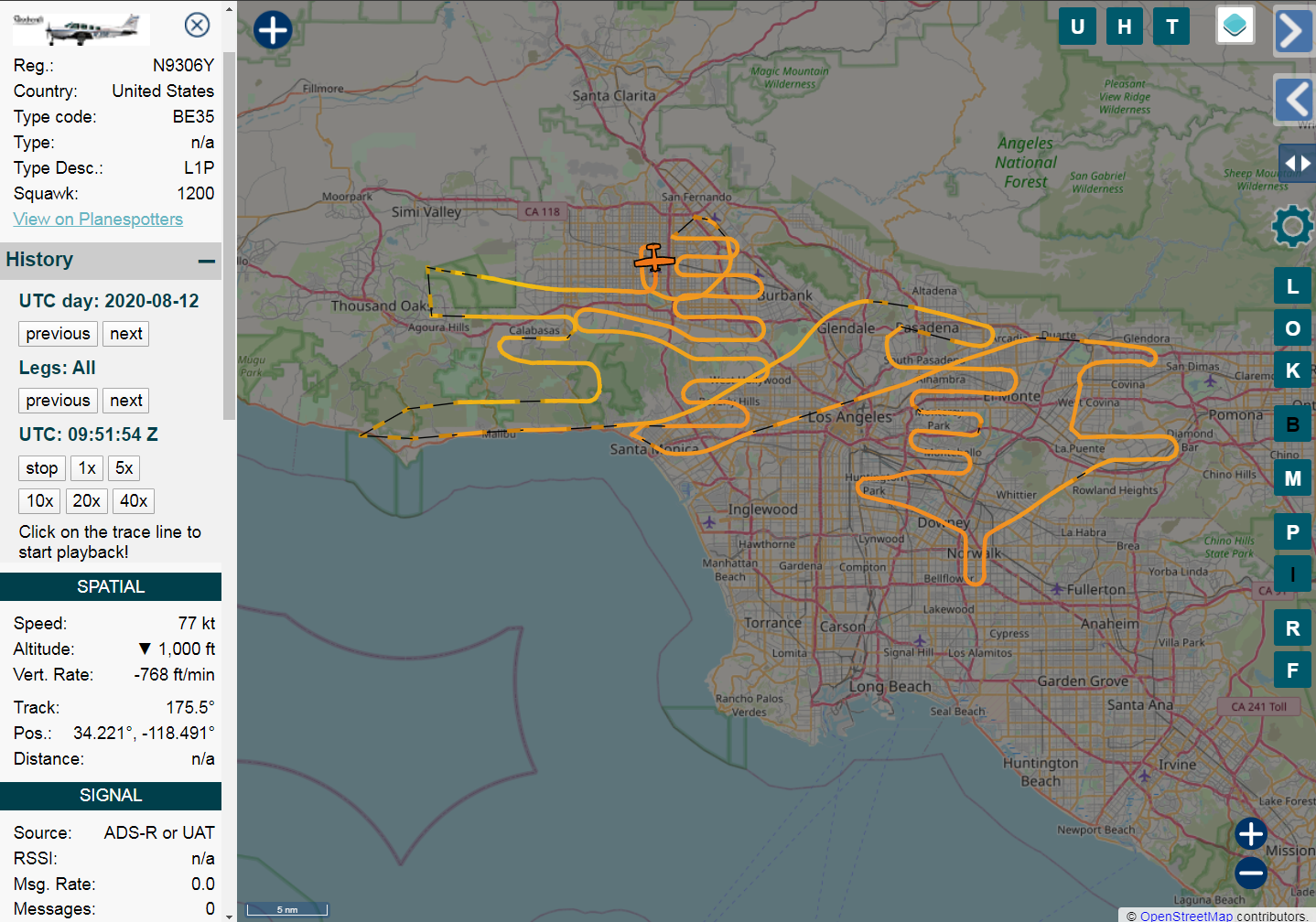Click the blue plus icon at map top-left
The image size is (1316, 922).
[x=272, y=29]
